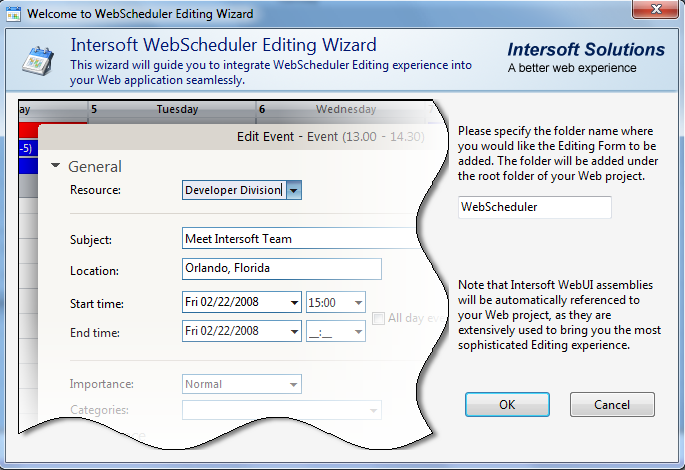Click the red event block in calendar
This screenshot has width=685, height=470.
tap(27, 131)
